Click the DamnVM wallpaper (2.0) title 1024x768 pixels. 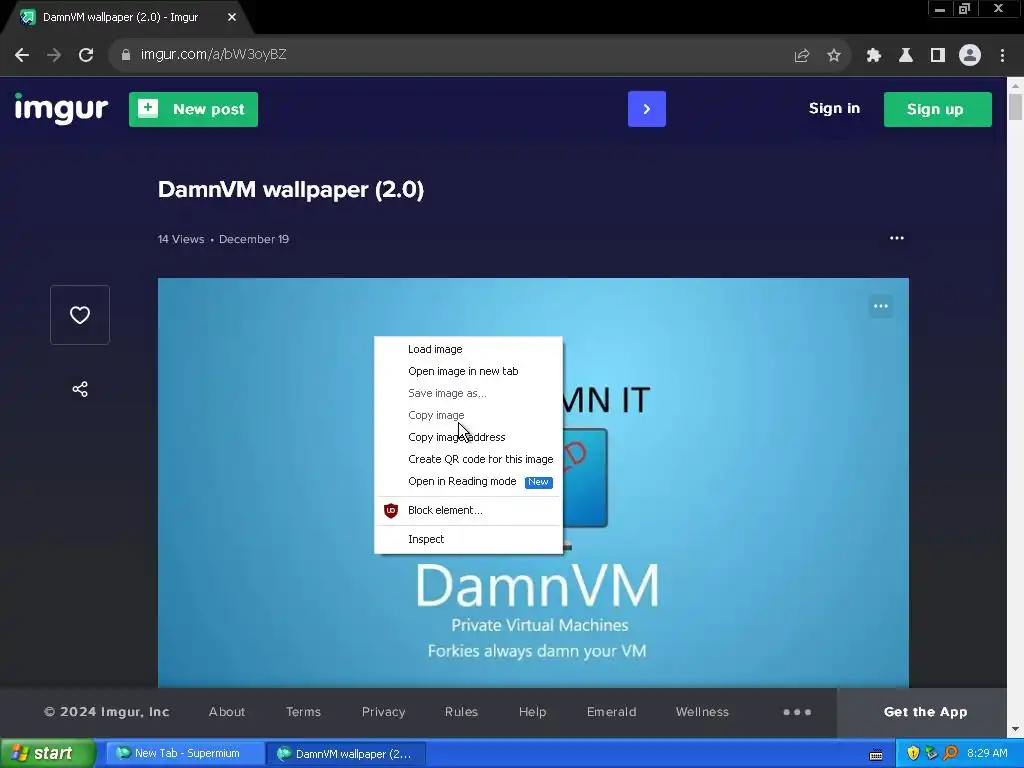point(291,190)
